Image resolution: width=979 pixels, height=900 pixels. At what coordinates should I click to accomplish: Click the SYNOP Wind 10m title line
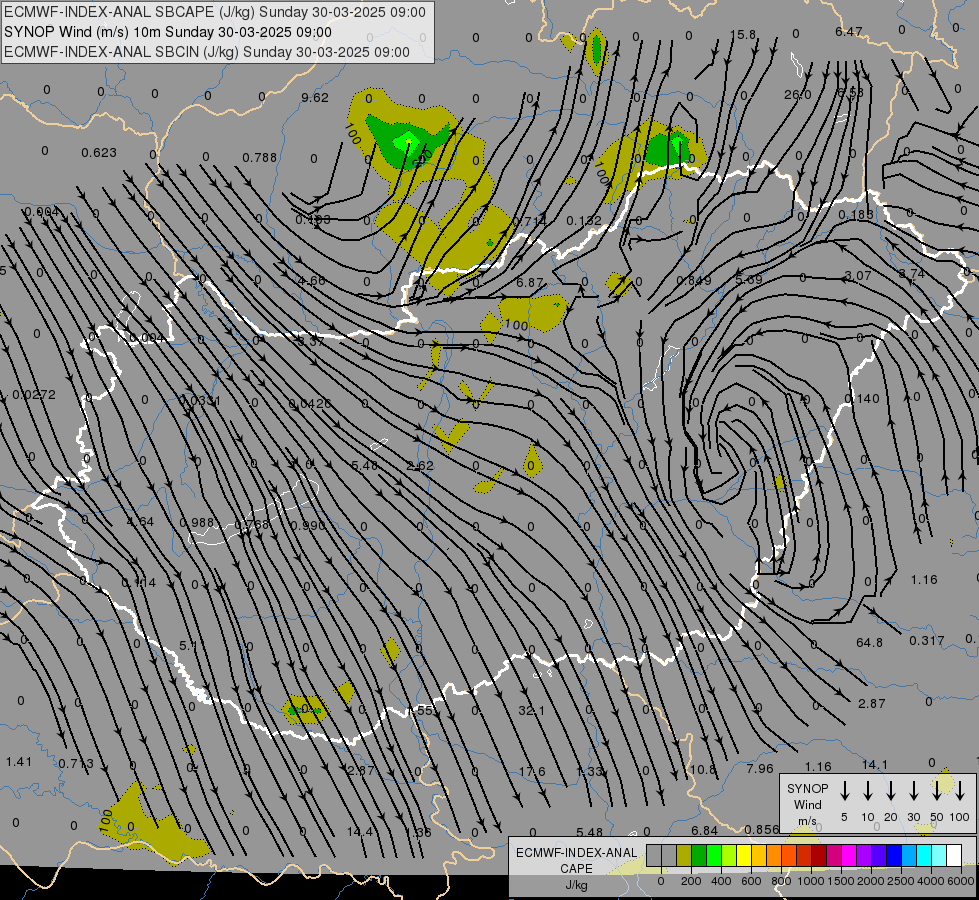pyautogui.click(x=168, y=32)
